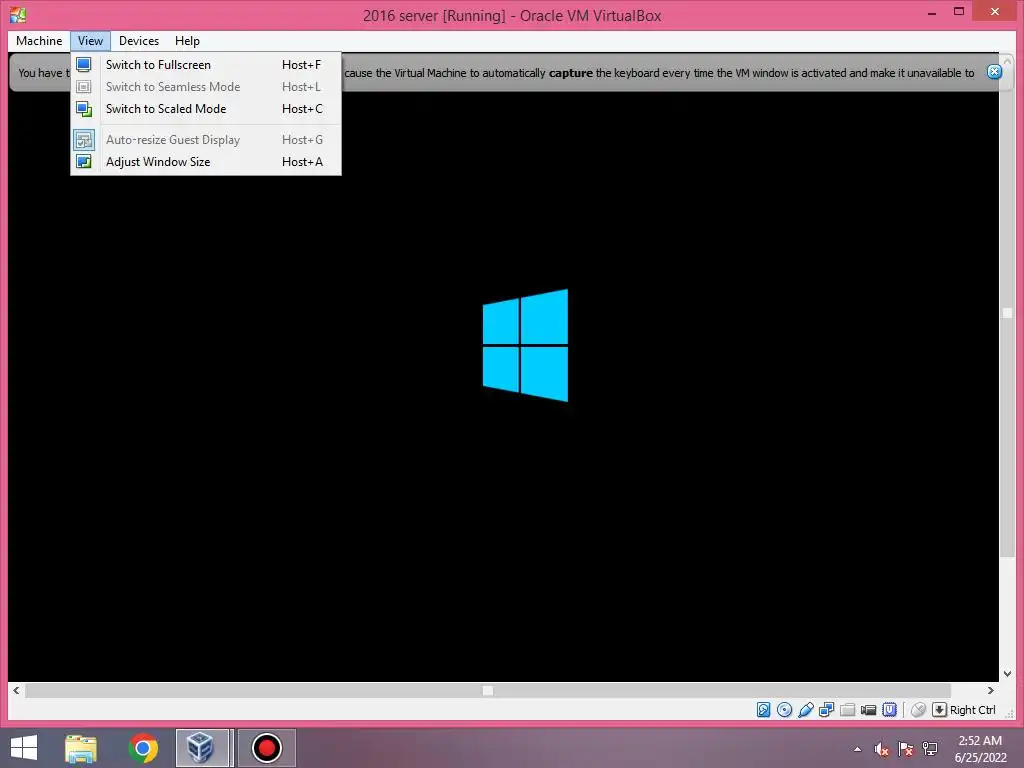Launch Google Chrome from taskbar
Screen dimensions: 1024x768
click(x=143, y=748)
